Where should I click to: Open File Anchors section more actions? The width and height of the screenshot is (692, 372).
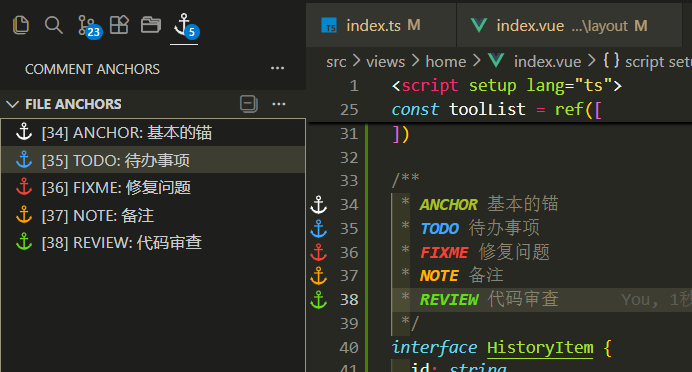[278, 104]
